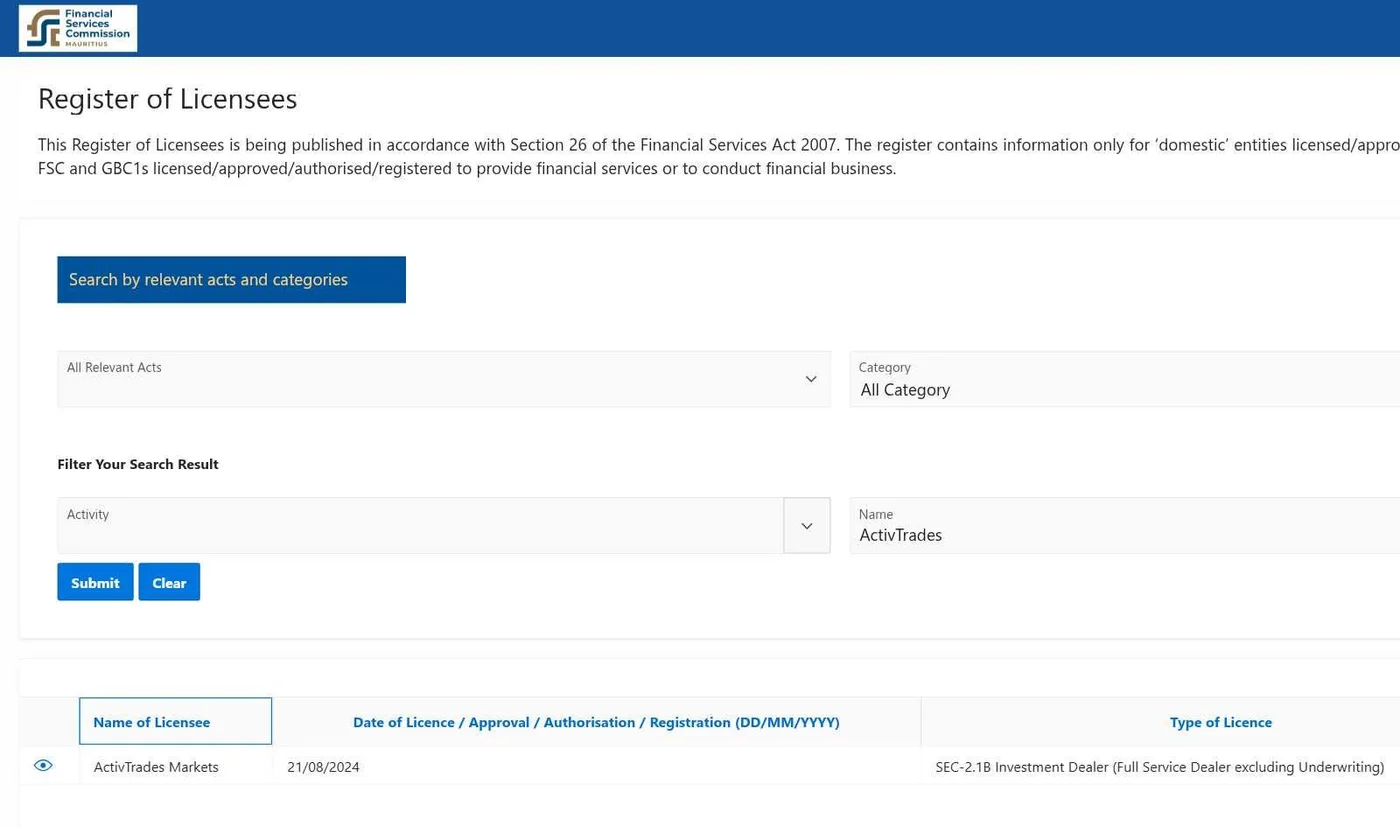Click the All Relevant Acts field label
The height and width of the screenshot is (827, 1400).
pyautogui.click(x=114, y=367)
